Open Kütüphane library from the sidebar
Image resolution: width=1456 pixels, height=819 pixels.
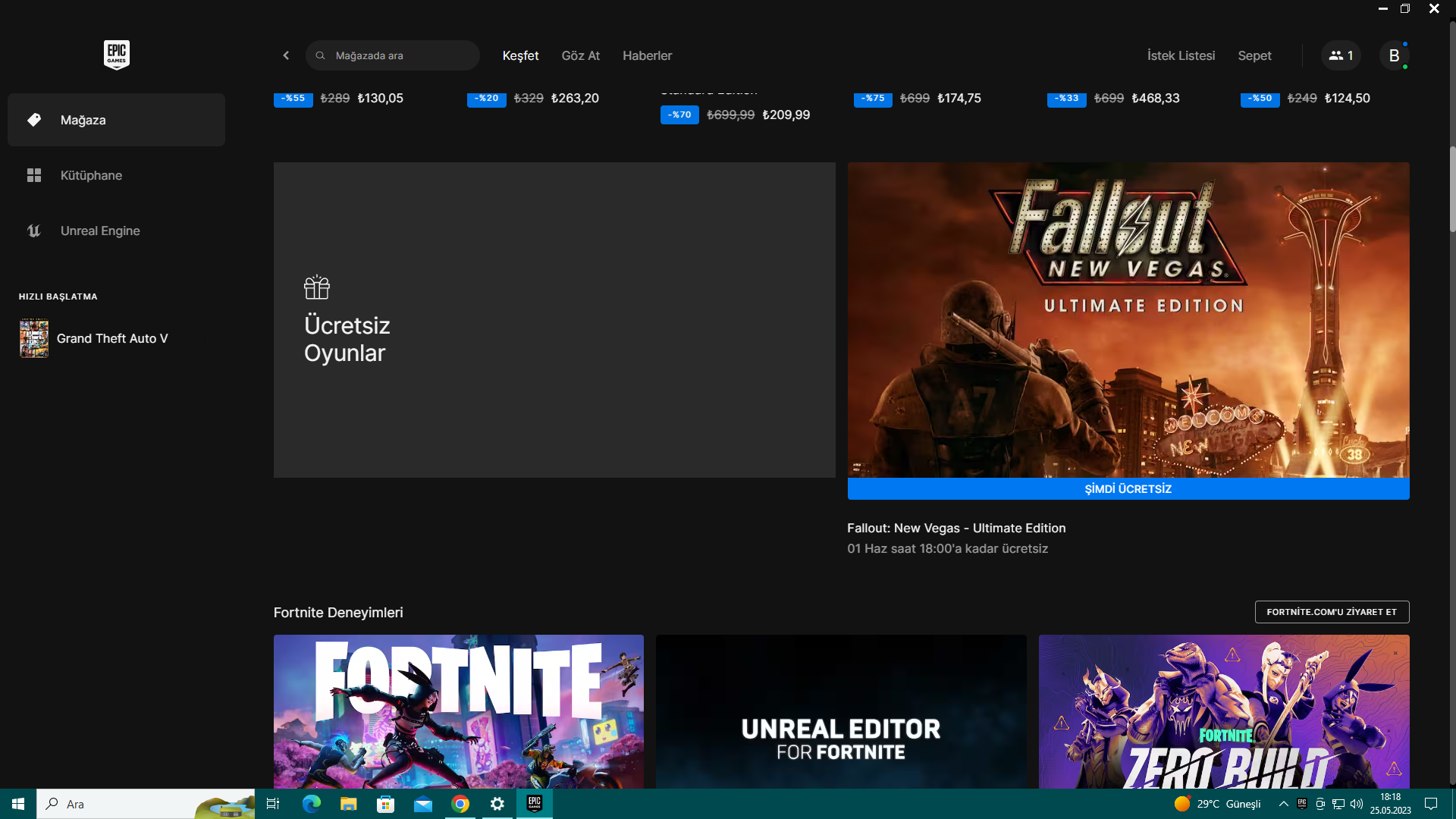(91, 175)
